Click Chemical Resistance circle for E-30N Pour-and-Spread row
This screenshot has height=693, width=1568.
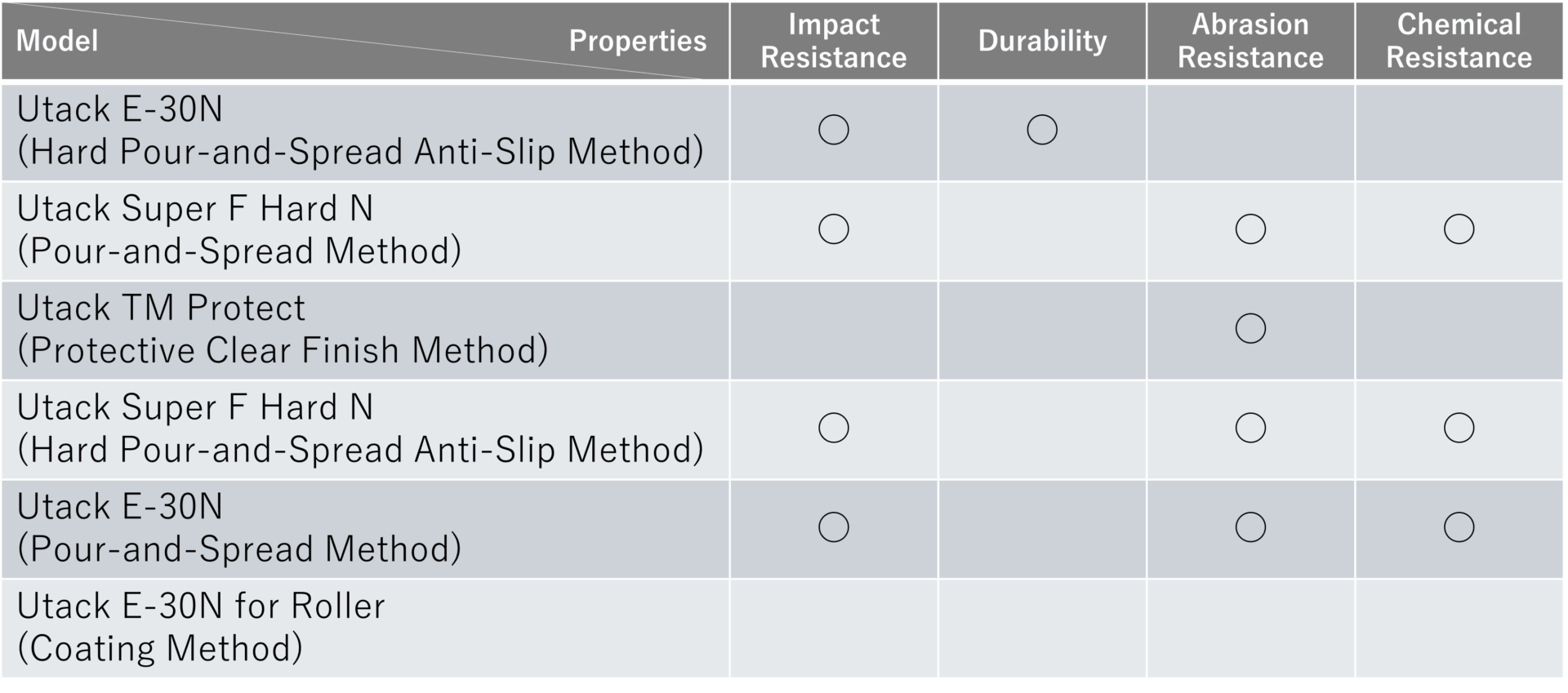point(1459,527)
